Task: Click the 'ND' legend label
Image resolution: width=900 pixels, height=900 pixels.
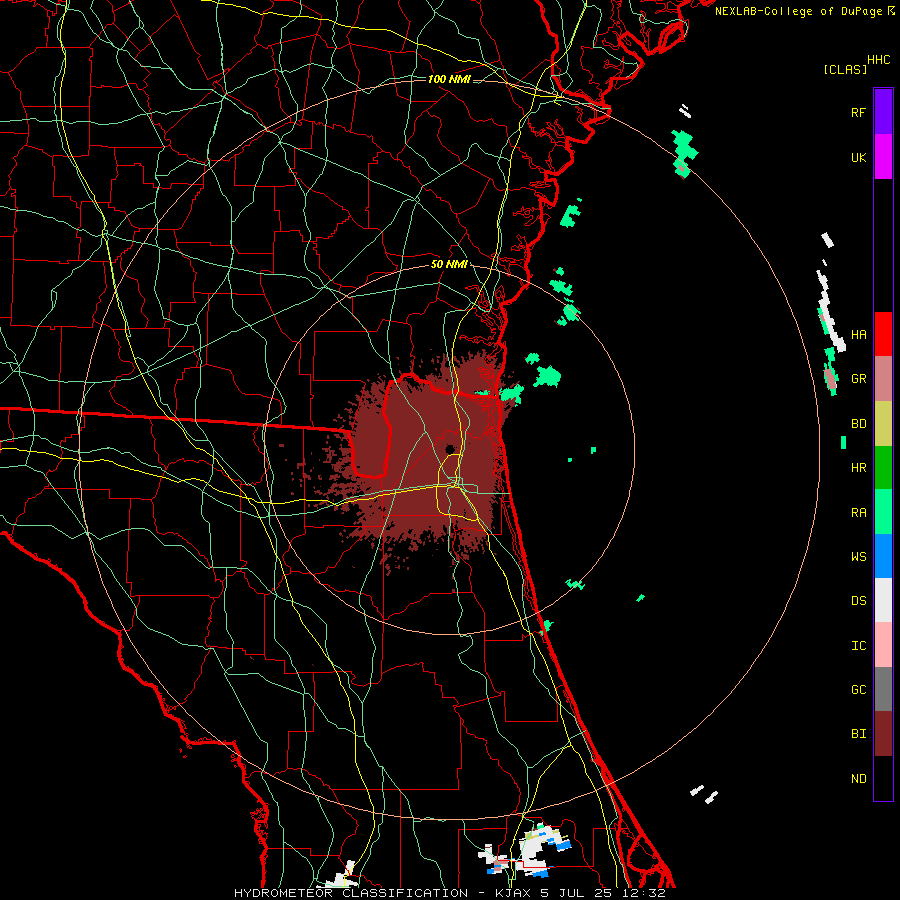Action: pyautogui.click(x=858, y=779)
